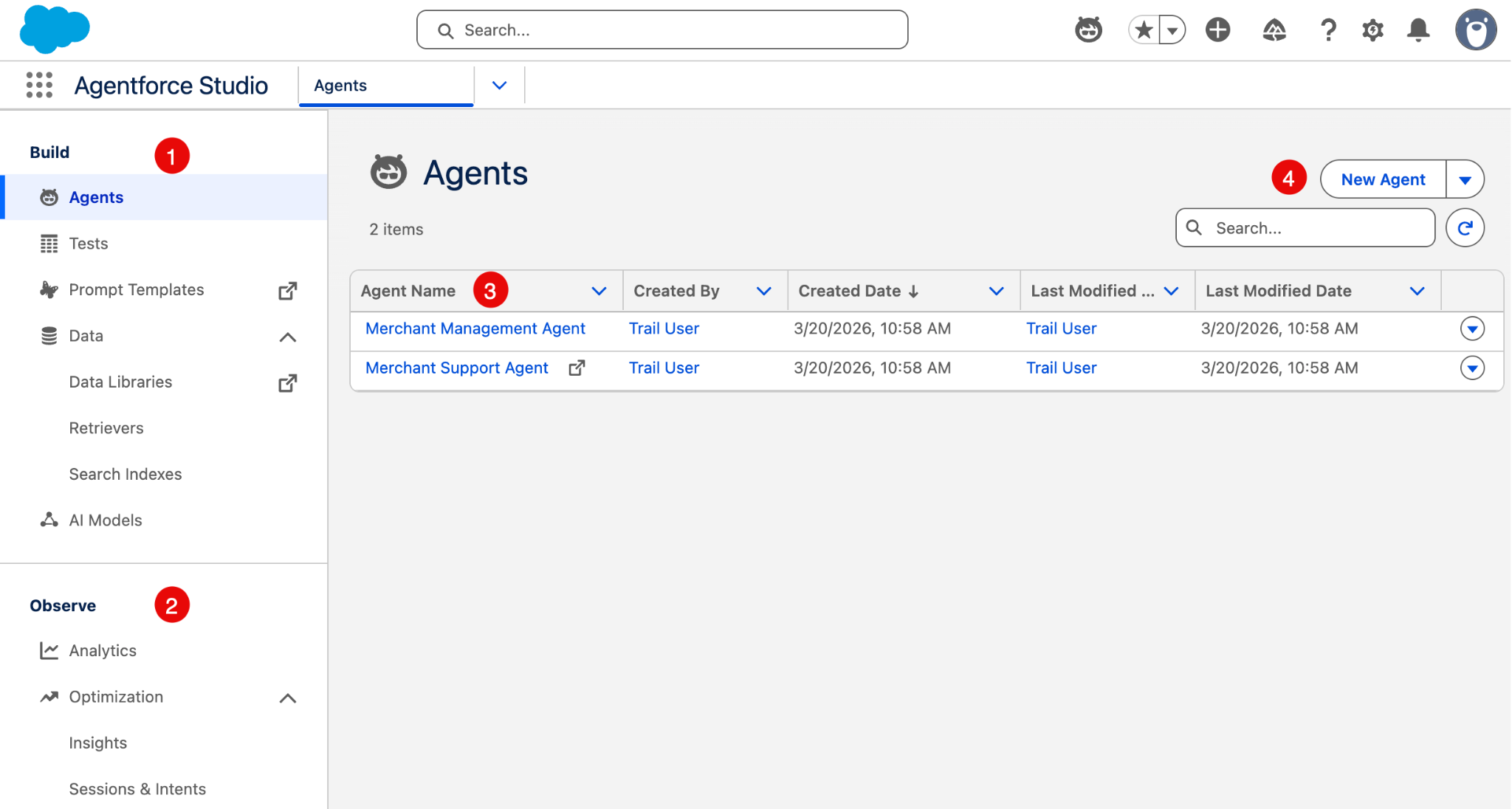
Task: Select the Agents navigation tab
Action: coord(385,86)
